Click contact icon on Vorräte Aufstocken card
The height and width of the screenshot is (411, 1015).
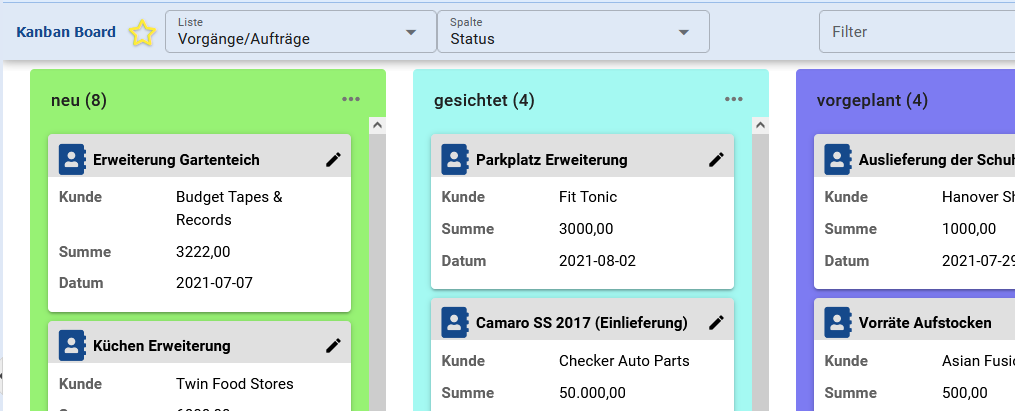click(x=839, y=323)
